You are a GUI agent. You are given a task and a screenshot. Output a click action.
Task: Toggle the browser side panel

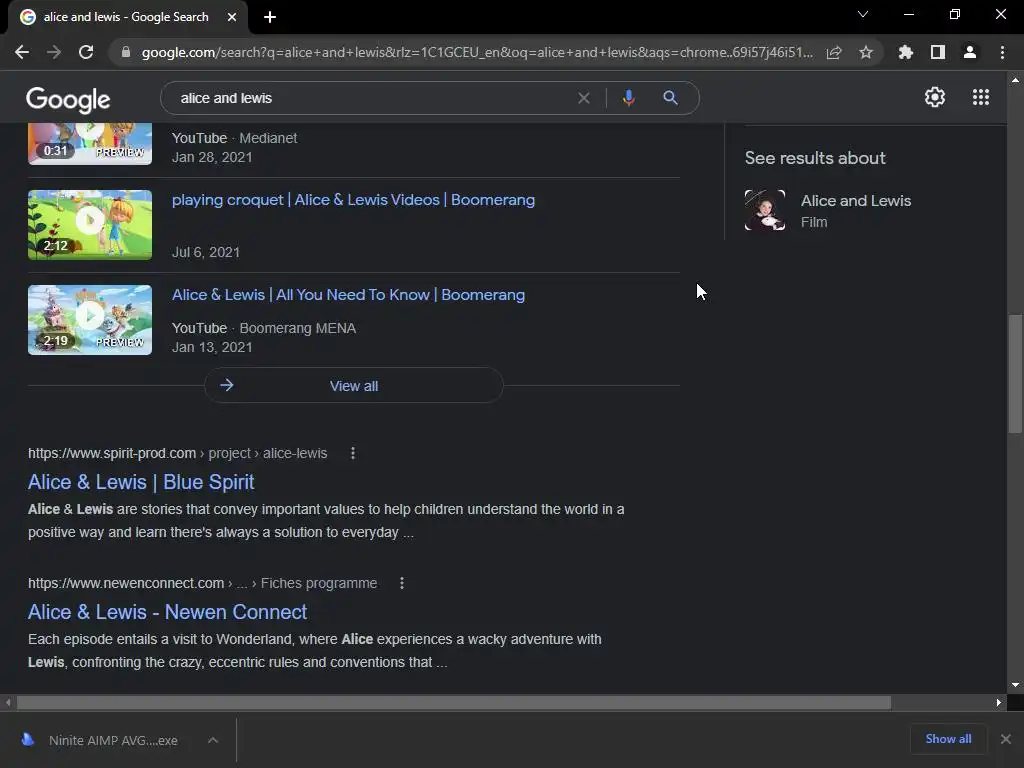click(938, 52)
